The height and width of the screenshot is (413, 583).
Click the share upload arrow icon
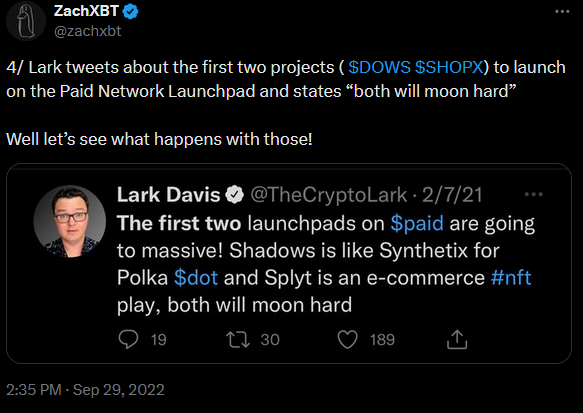[x=457, y=339]
